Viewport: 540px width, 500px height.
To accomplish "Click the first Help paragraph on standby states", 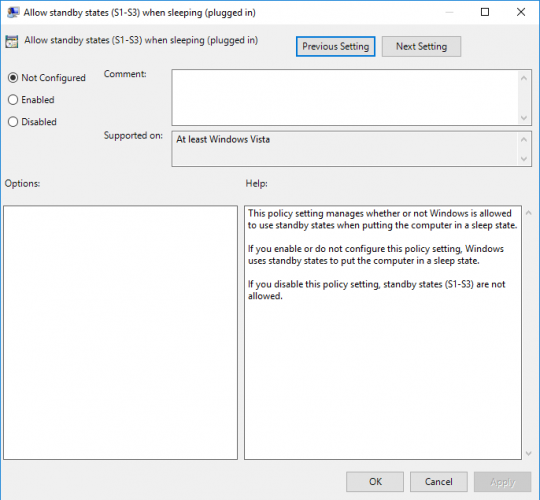I will coord(383,219).
